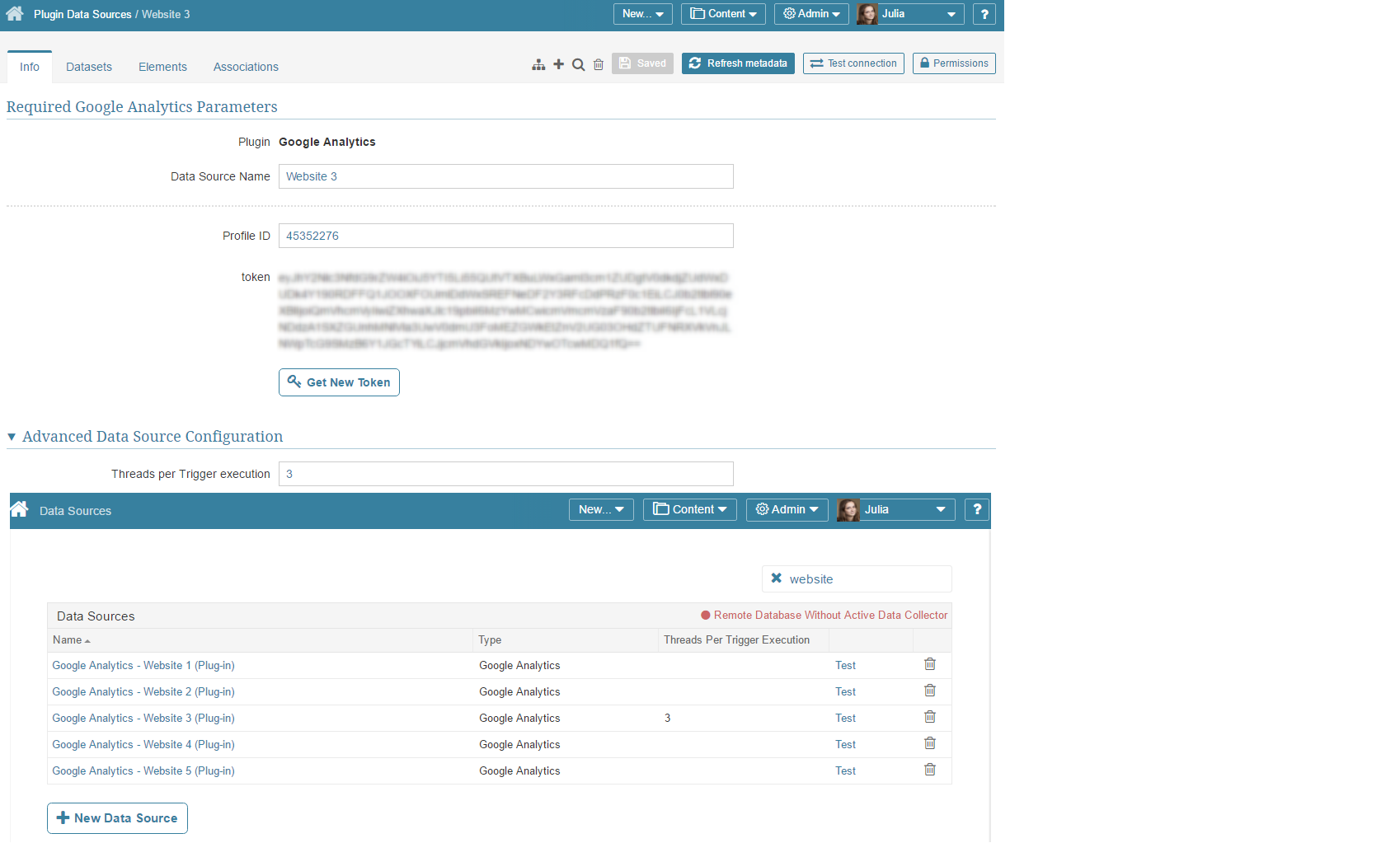Click the 'website' search filter field
Viewport: 1400px width, 843px height.
click(x=857, y=578)
